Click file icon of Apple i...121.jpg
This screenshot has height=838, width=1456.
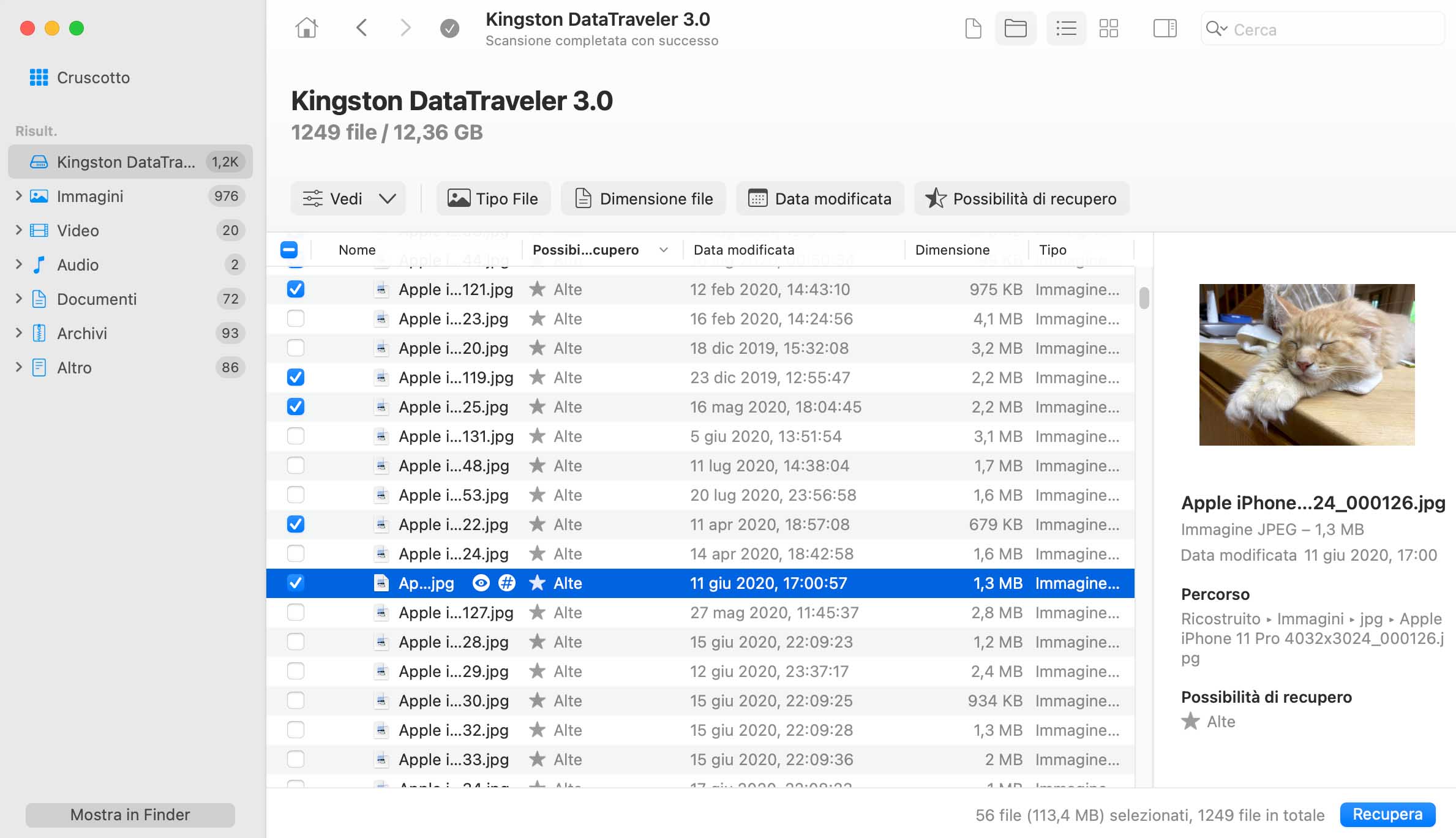381,289
